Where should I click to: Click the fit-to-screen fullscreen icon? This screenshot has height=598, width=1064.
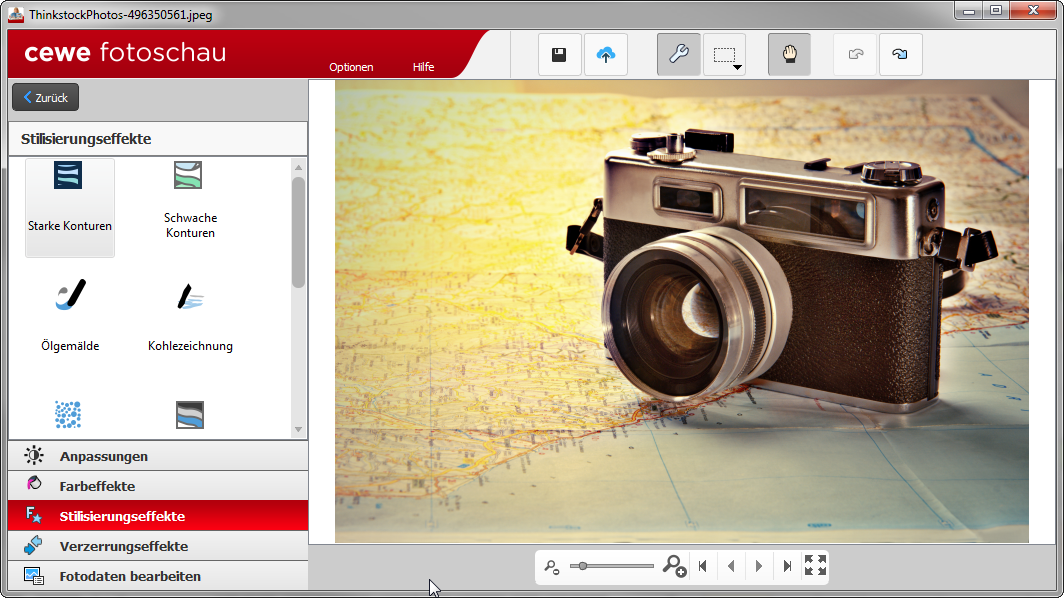tap(815, 566)
